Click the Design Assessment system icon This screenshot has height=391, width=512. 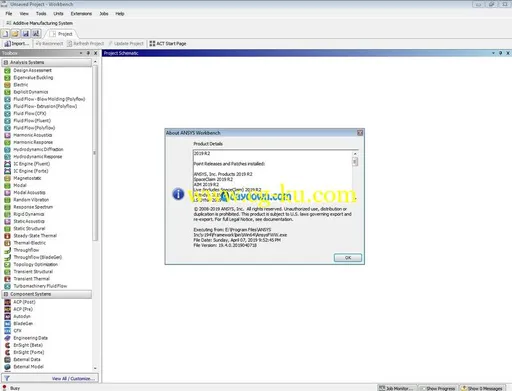click(7, 70)
